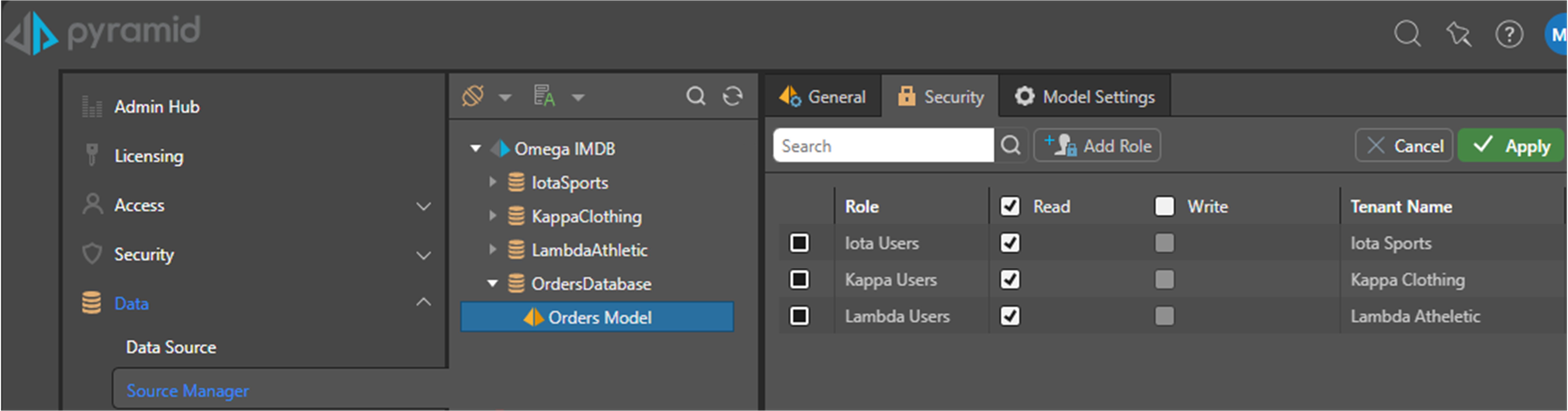1568x411 pixels.
Task: Collapse the OrdersDatabase tree node
Action: click(x=493, y=283)
